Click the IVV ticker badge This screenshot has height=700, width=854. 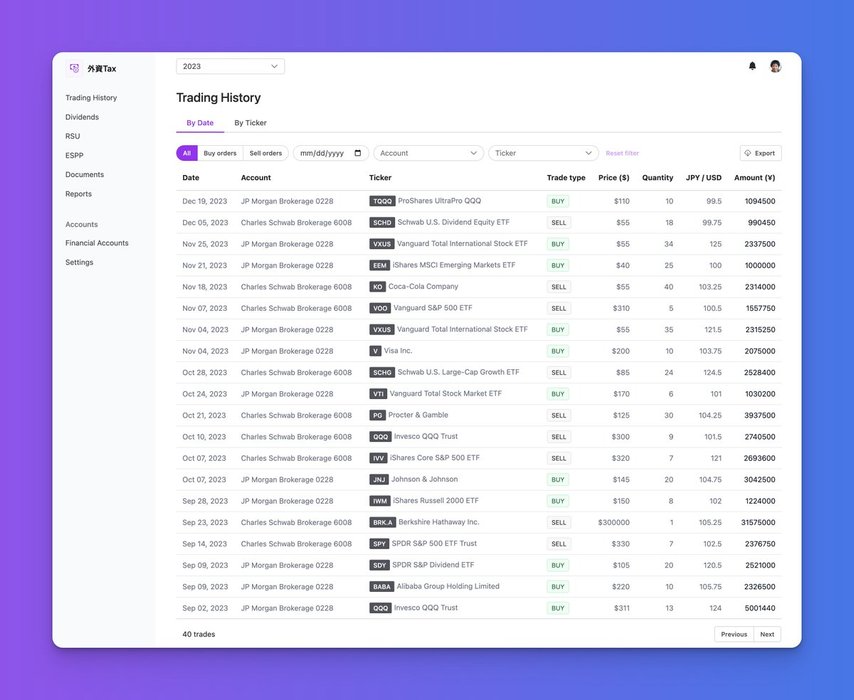click(379, 458)
